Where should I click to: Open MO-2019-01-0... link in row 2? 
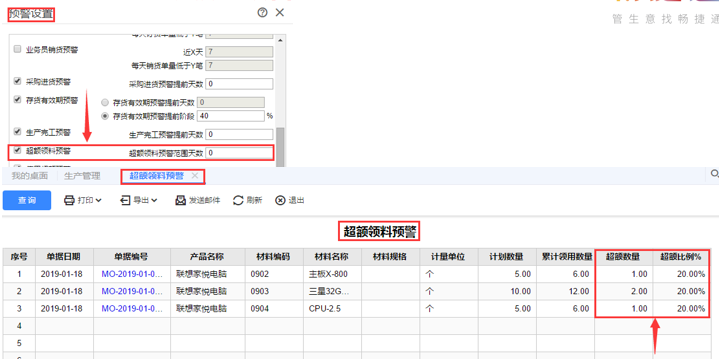click(x=132, y=291)
